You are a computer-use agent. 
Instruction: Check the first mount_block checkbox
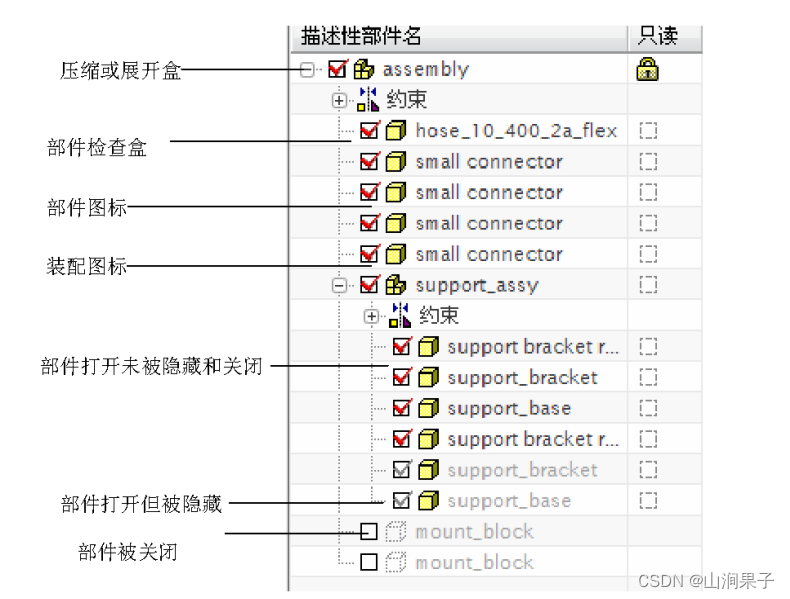[x=369, y=531]
